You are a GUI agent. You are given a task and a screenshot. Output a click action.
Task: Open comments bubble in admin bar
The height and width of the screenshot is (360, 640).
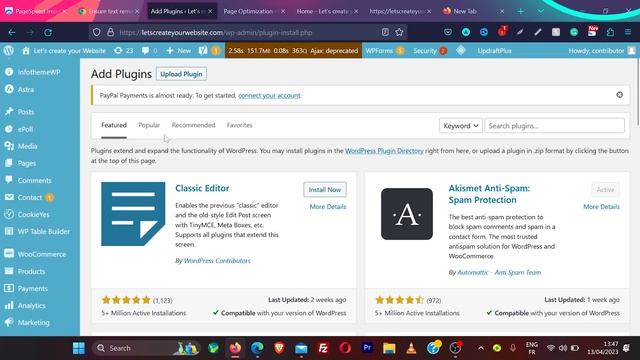(x=149, y=51)
